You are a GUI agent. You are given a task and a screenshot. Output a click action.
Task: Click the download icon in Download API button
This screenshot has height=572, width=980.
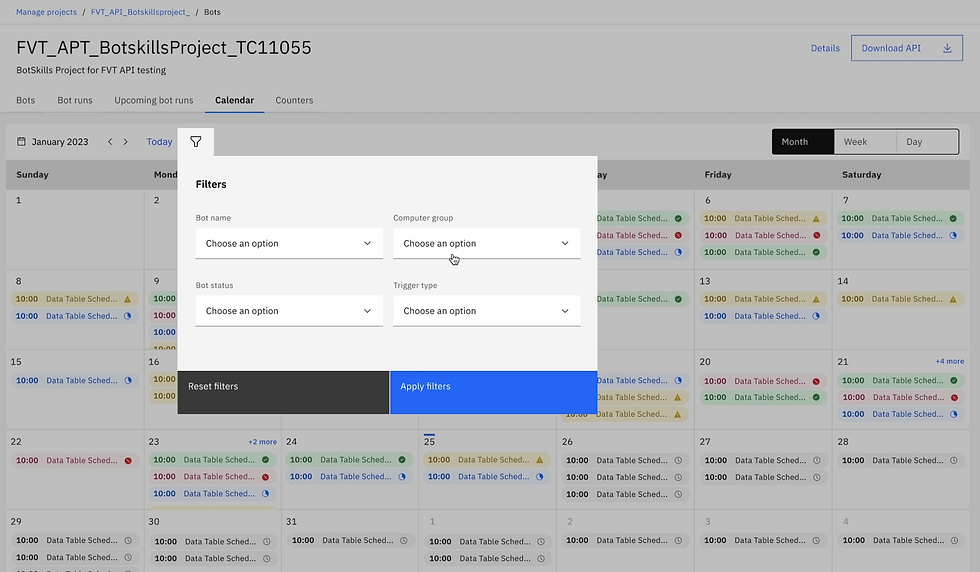point(948,48)
